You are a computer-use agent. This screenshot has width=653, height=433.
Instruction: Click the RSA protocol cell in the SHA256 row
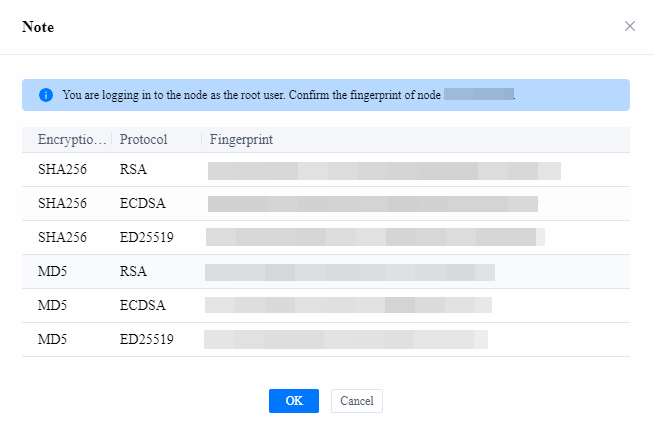pos(132,170)
